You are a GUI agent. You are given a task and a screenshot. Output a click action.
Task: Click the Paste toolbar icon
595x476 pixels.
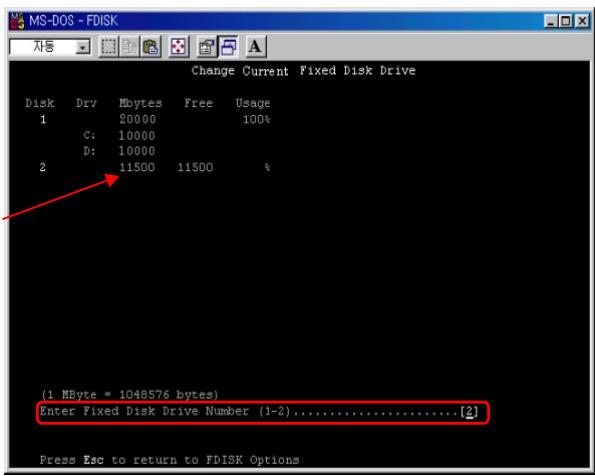click(151, 47)
